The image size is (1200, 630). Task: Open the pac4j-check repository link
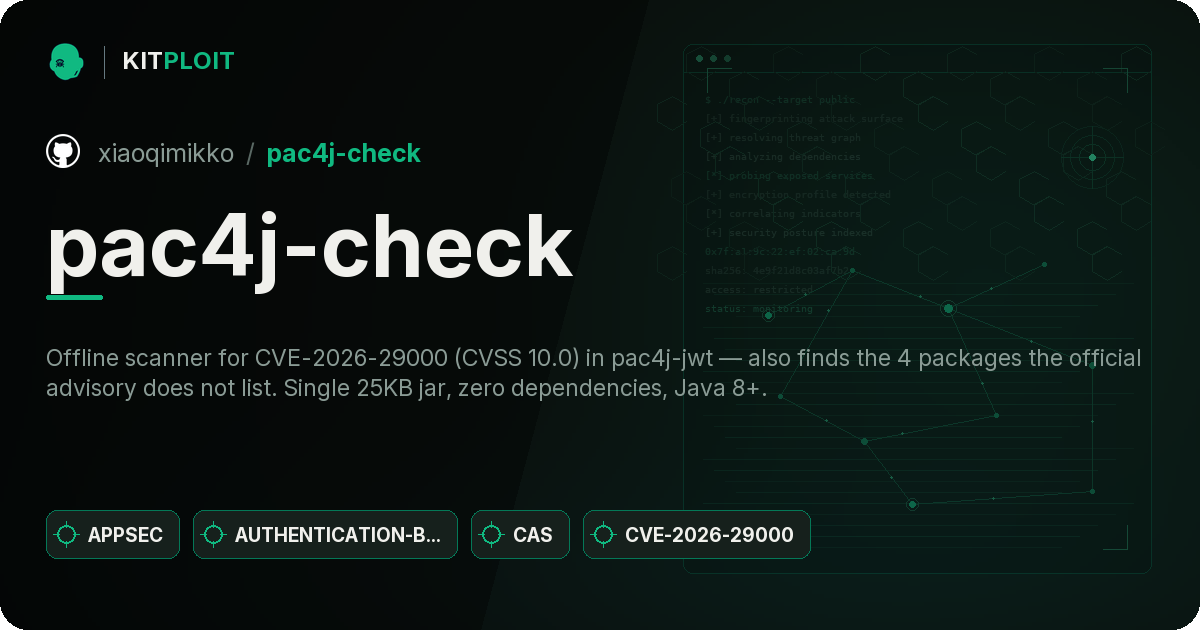click(x=343, y=153)
